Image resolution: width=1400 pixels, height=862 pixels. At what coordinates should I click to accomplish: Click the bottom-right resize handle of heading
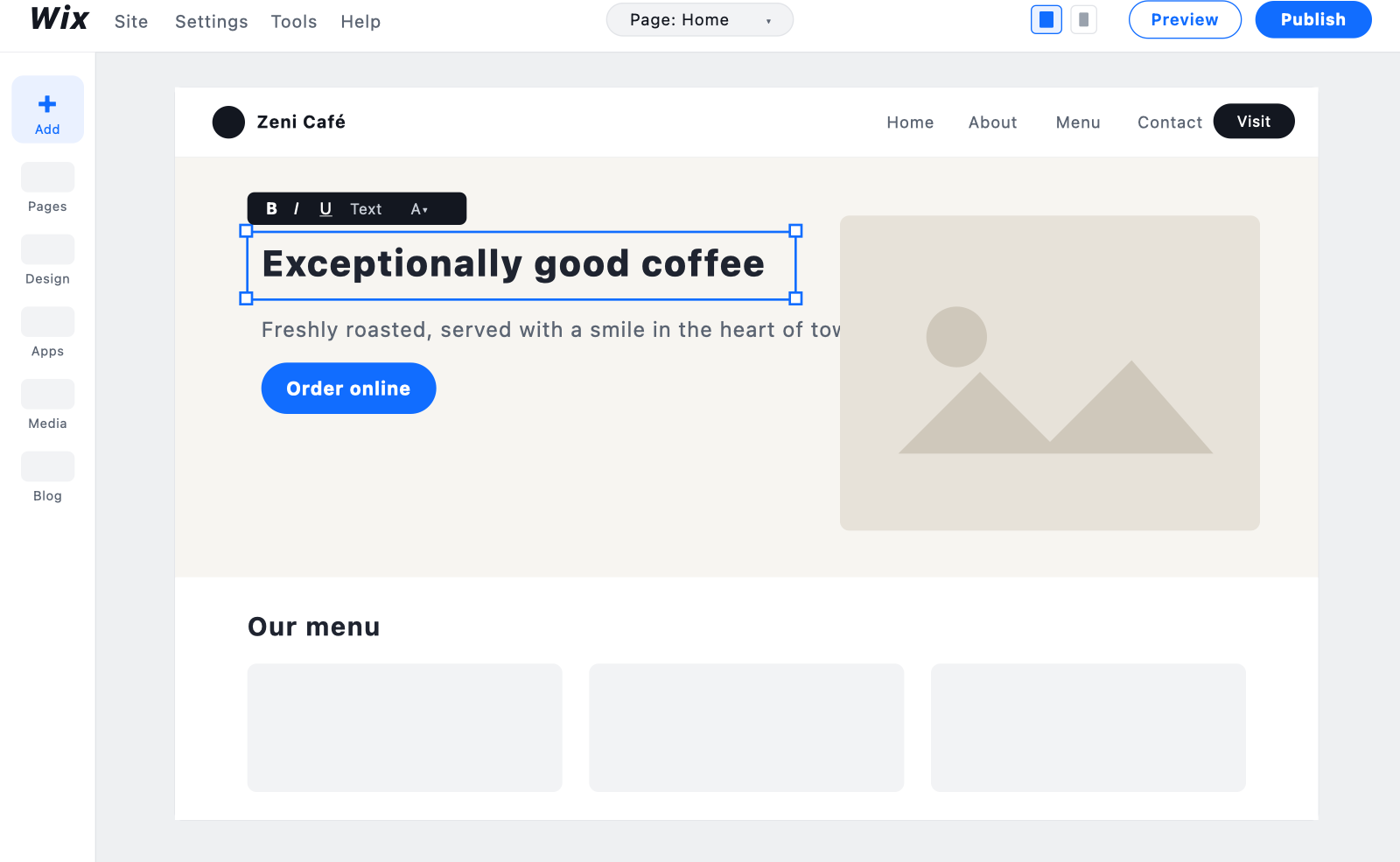pyautogui.click(x=795, y=298)
